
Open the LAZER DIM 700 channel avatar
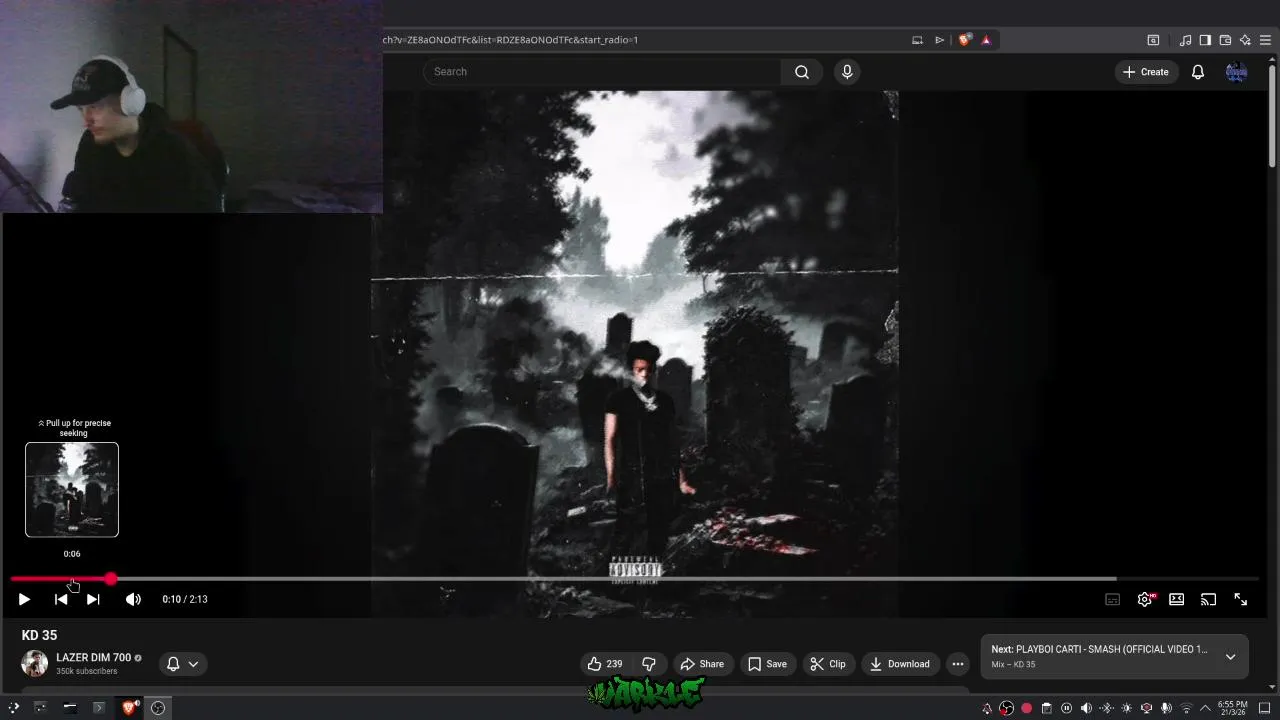35,664
